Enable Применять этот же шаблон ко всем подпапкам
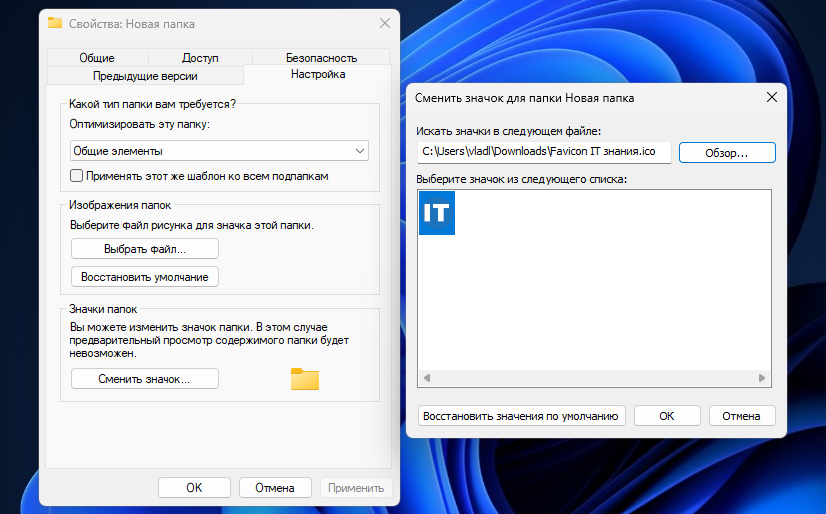The width and height of the screenshot is (826, 514). (76, 176)
